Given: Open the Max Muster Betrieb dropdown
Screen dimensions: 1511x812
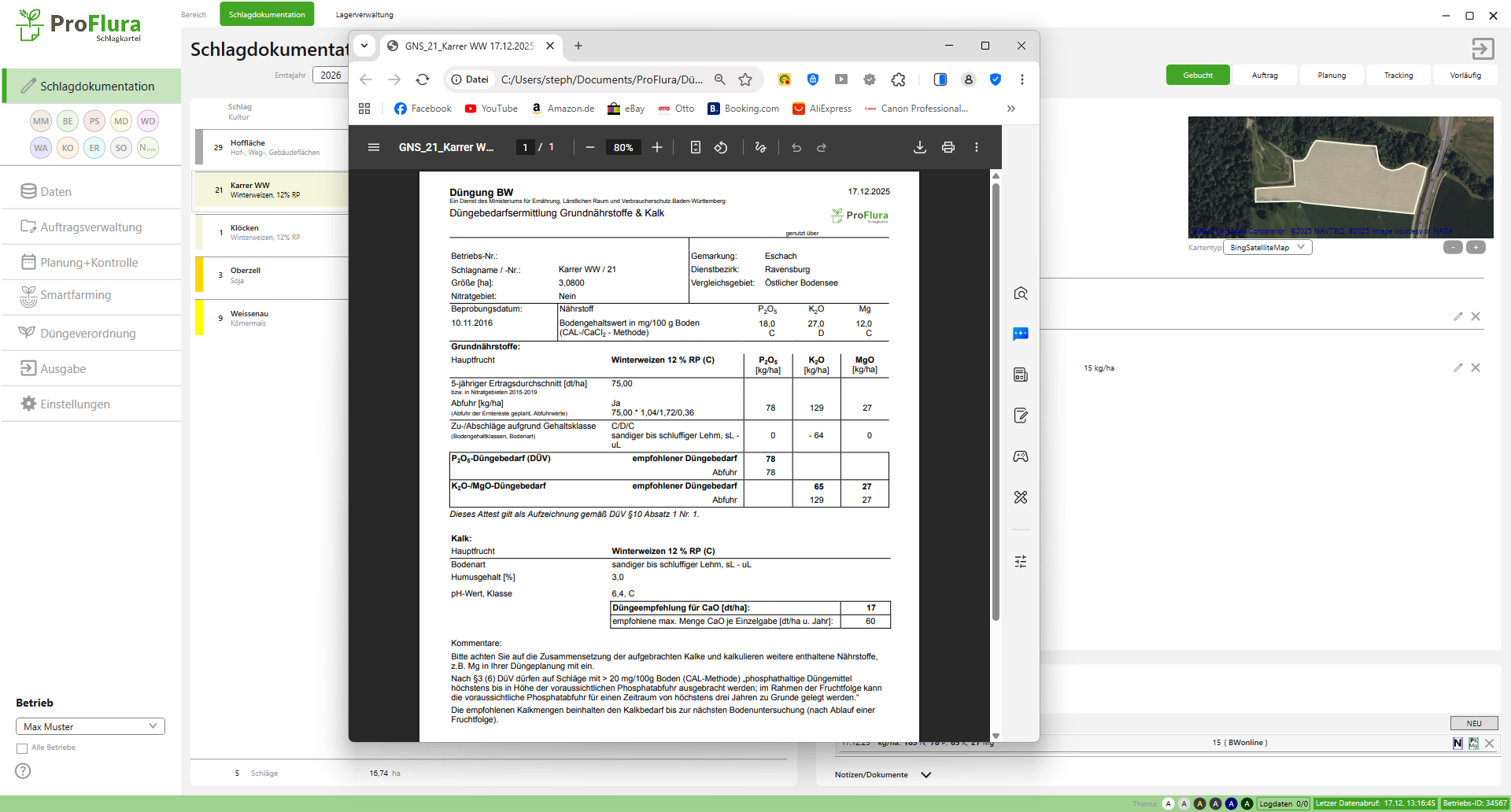Looking at the screenshot, I should pyautogui.click(x=90, y=726).
